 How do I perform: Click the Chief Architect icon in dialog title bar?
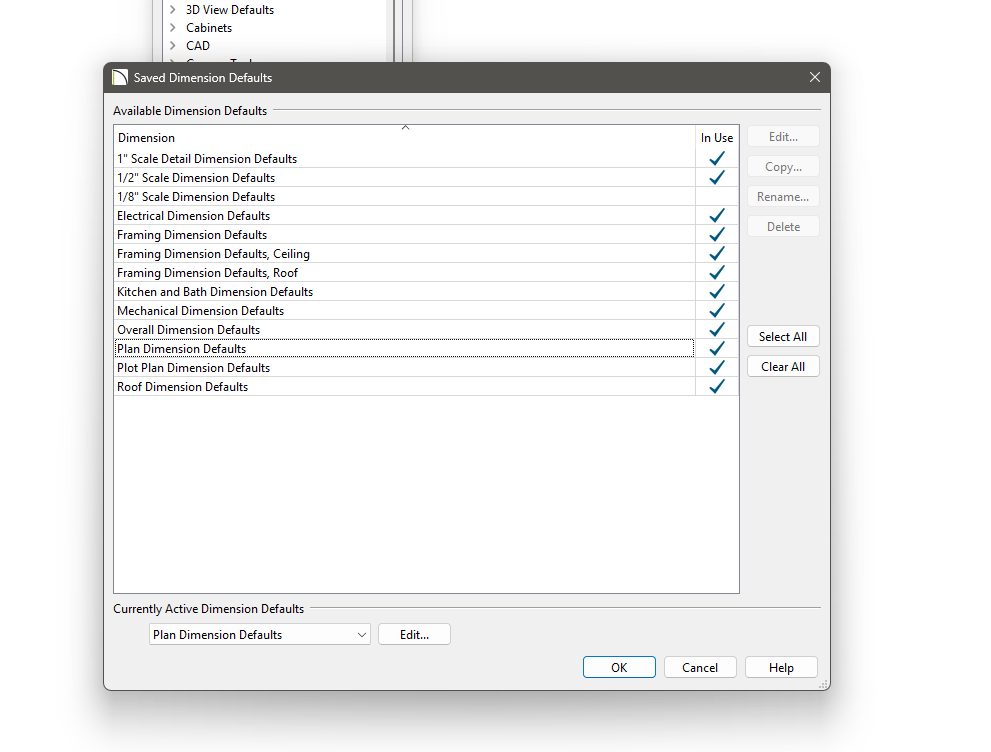click(120, 78)
